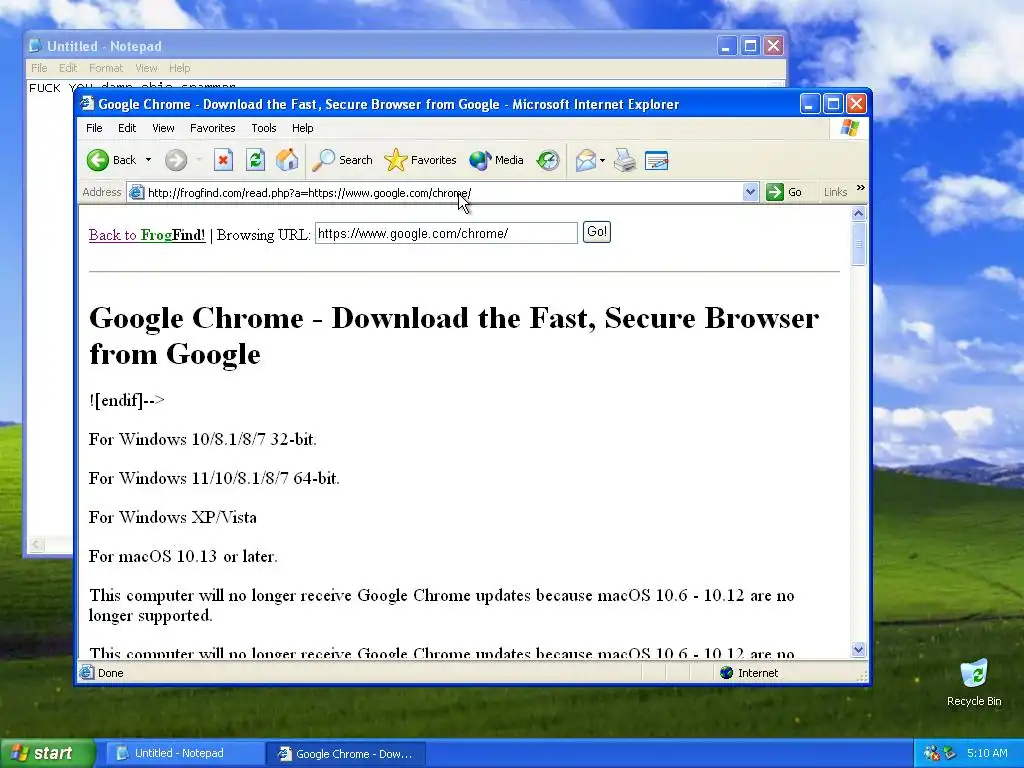Expand the address bar dropdown arrow
The image size is (1024, 768).
click(x=750, y=192)
